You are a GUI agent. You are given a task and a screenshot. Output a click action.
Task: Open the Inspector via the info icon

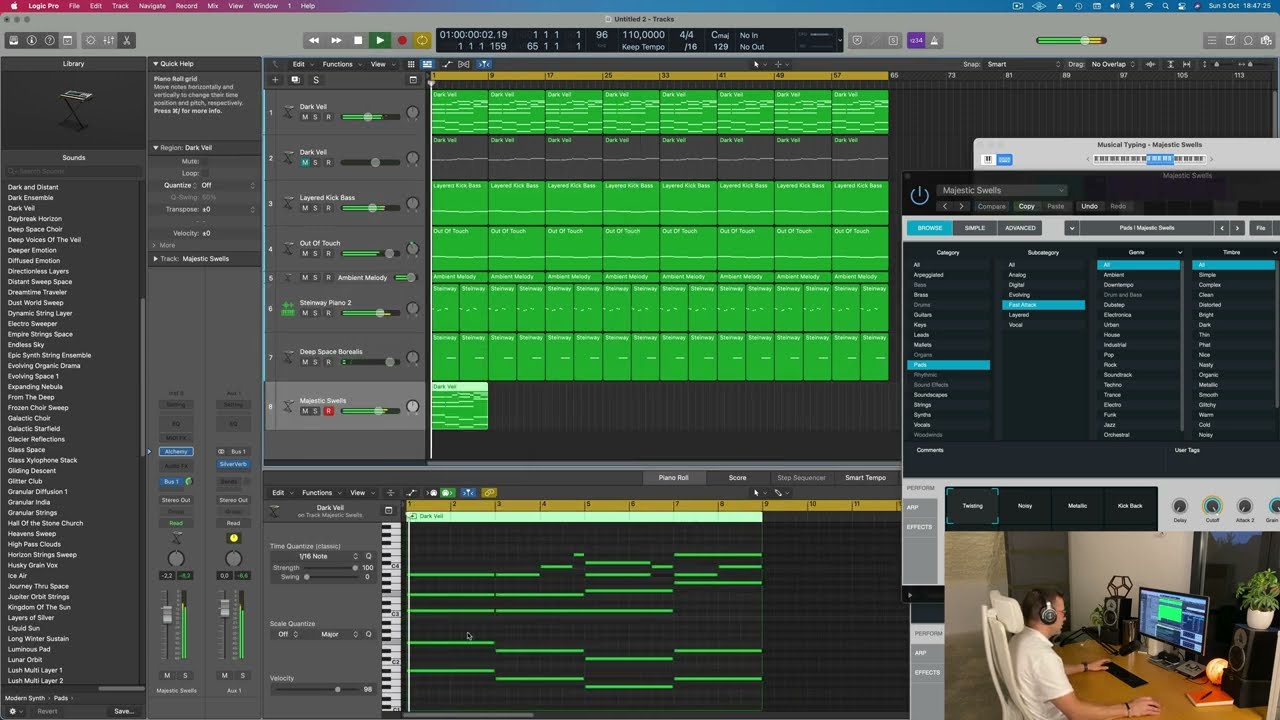32,40
